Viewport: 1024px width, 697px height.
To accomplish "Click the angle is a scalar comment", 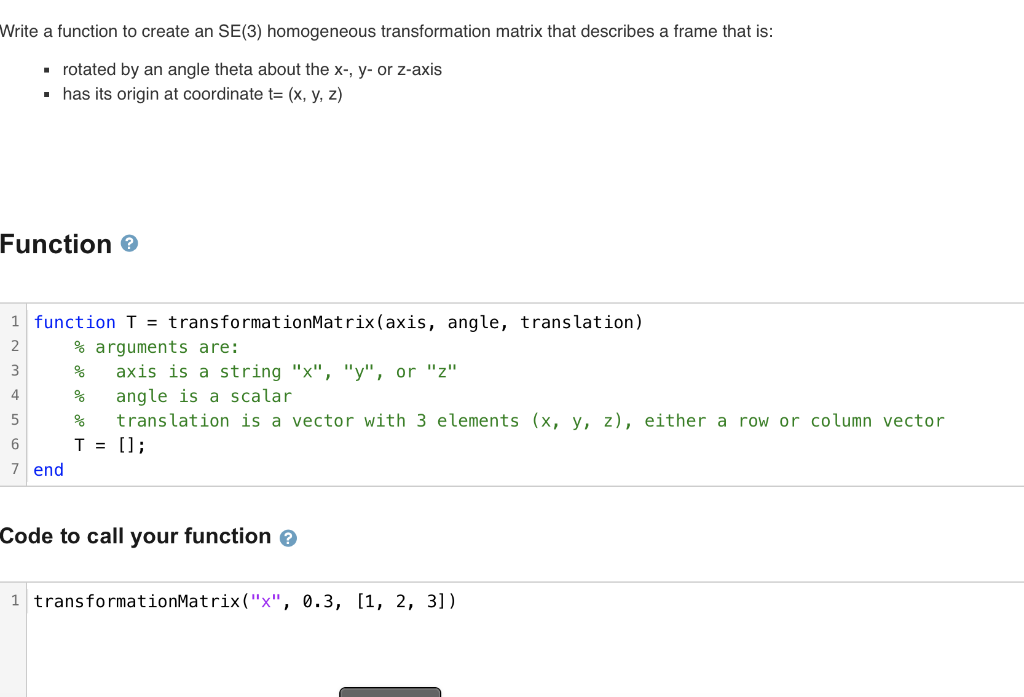I will pyautogui.click(x=185, y=396).
